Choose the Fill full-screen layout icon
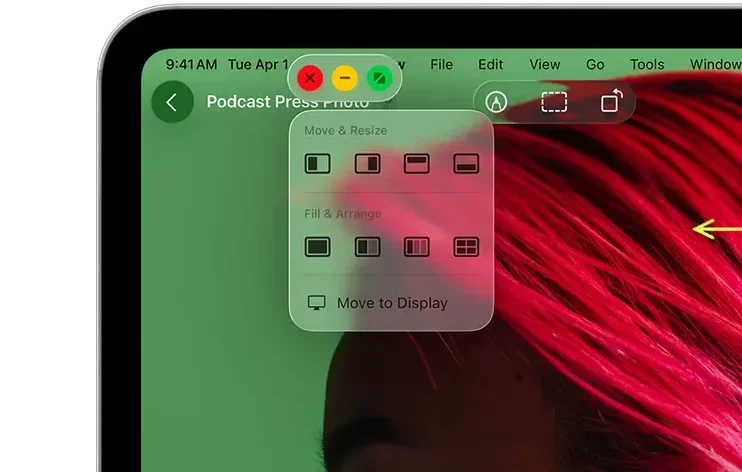The height and width of the screenshot is (472, 742). pyautogui.click(x=317, y=246)
